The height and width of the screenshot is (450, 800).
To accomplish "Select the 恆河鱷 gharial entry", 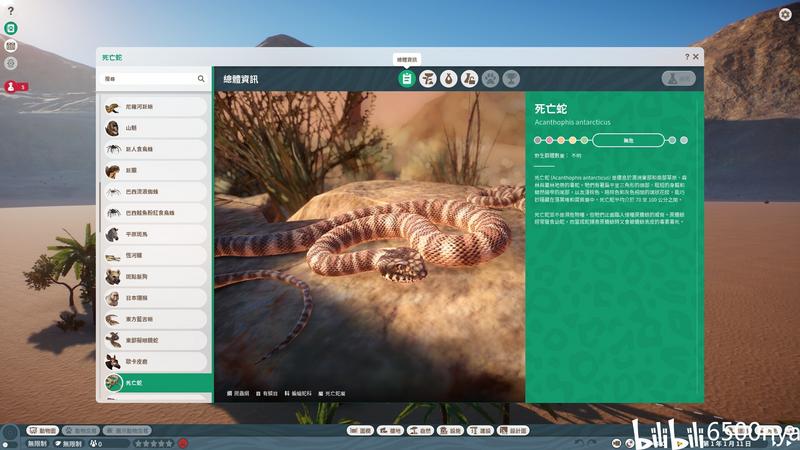I will [155, 256].
